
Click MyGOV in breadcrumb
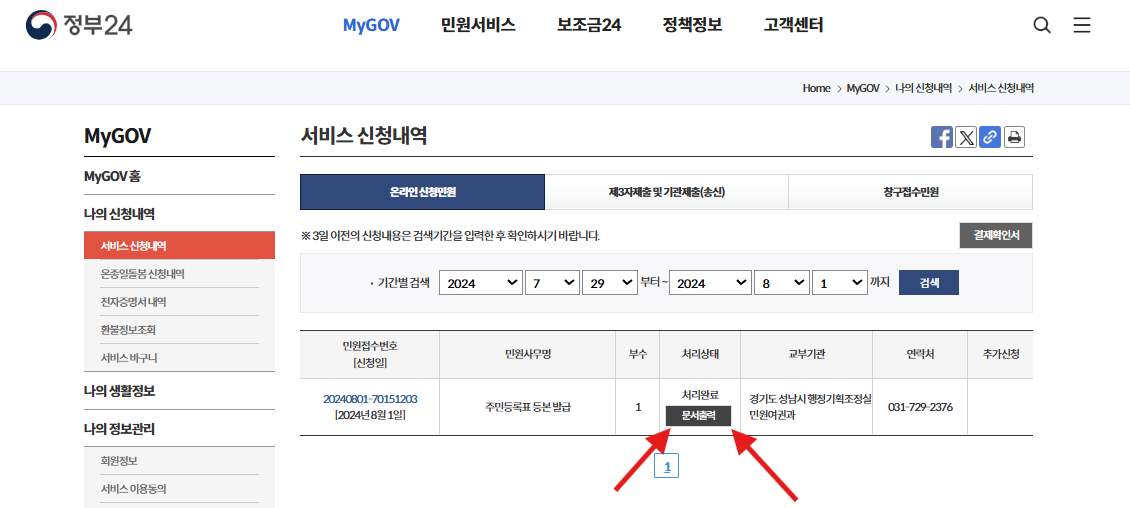tap(863, 88)
